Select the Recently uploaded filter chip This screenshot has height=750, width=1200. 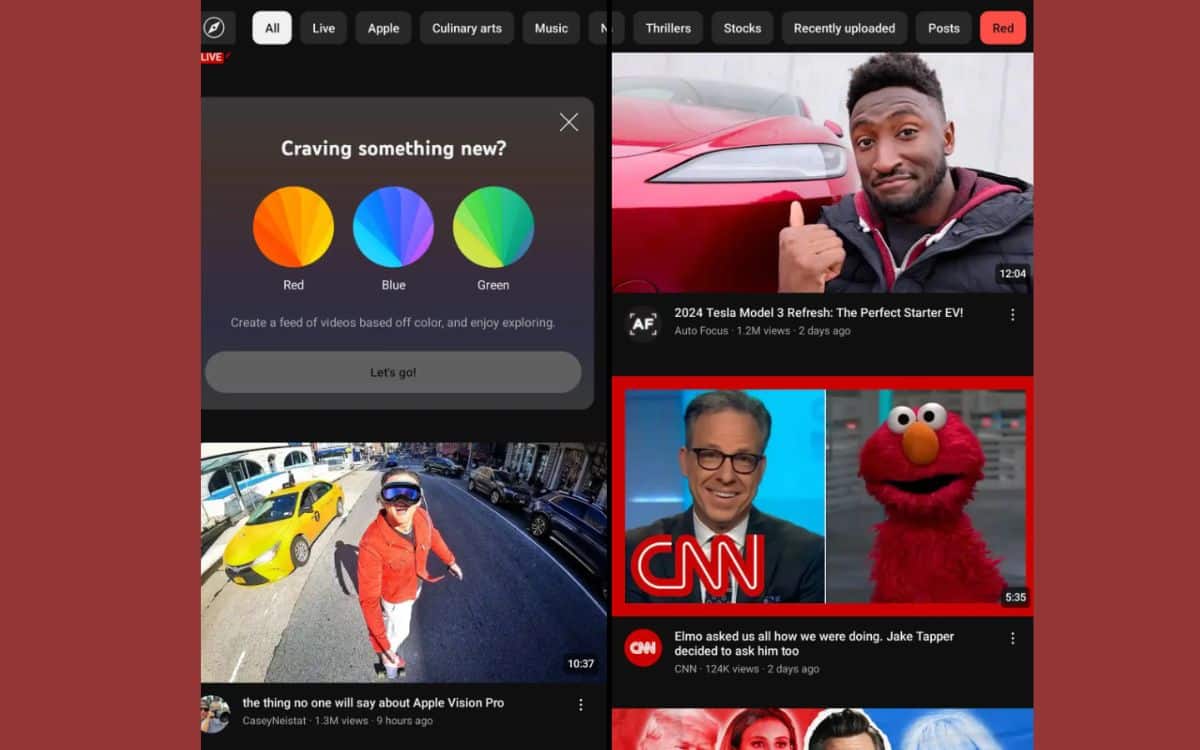point(844,28)
